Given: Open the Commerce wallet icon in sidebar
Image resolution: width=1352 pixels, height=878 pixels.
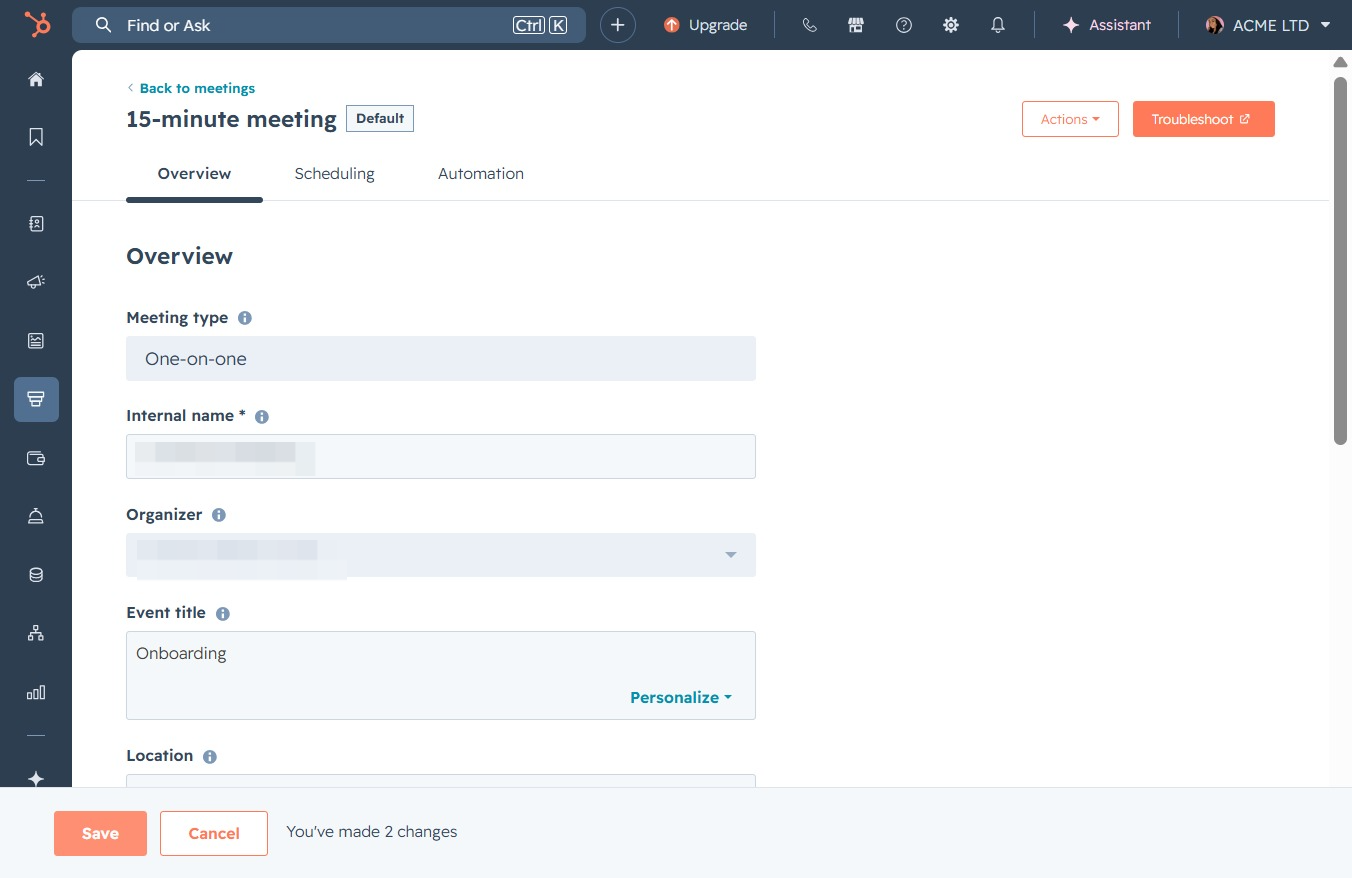Looking at the screenshot, I should tap(36, 458).
